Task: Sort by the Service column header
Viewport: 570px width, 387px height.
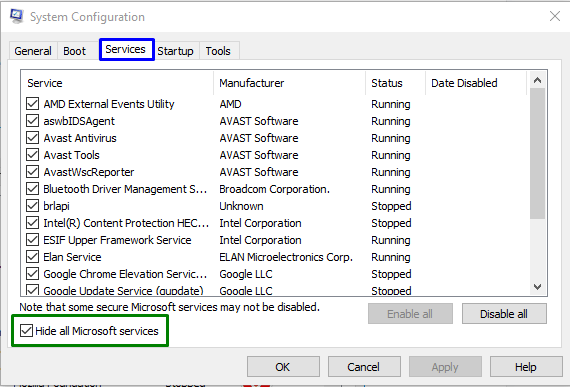Action: pos(117,83)
